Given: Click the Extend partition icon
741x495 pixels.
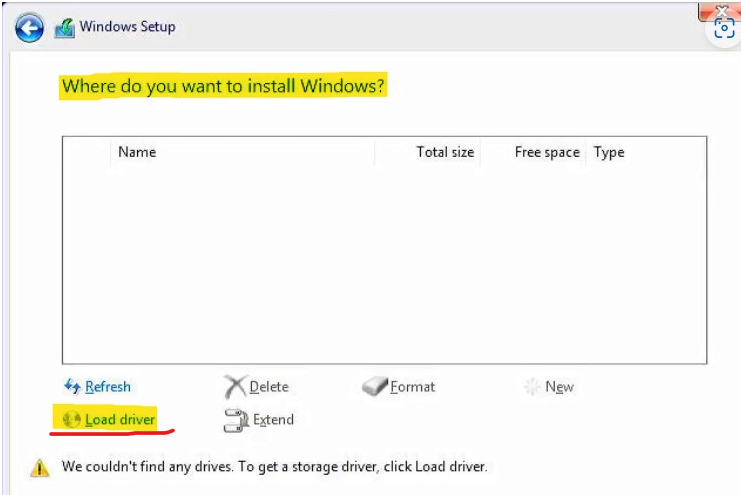Looking at the screenshot, I should coord(236,420).
